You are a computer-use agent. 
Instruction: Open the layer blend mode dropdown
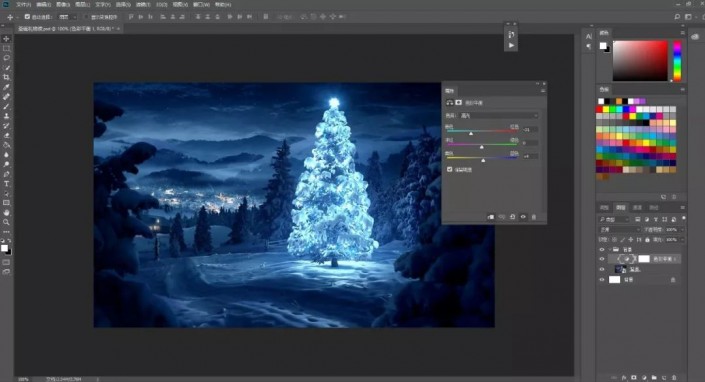pos(619,229)
